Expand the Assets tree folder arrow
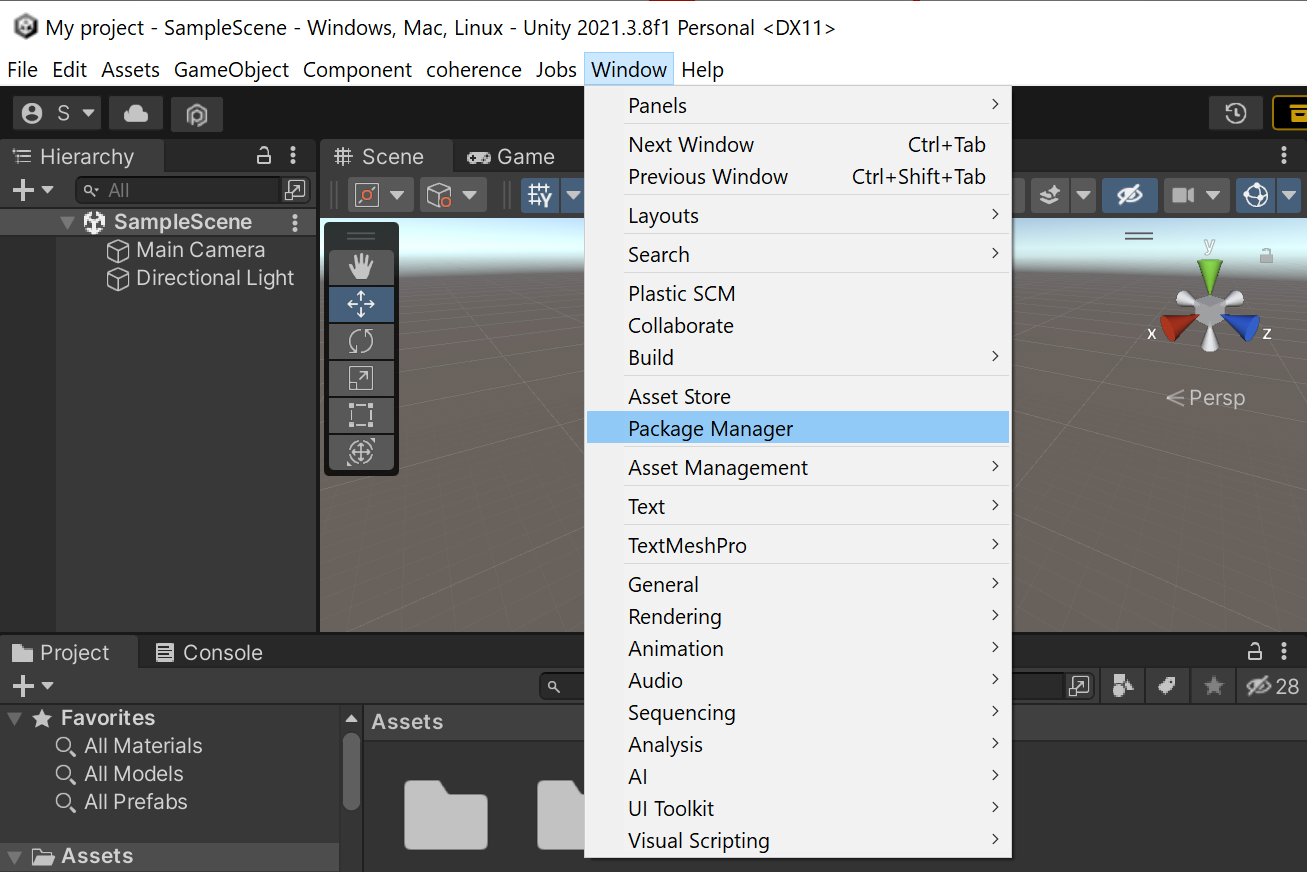This screenshot has height=872, width=1307. coord(14,857)
